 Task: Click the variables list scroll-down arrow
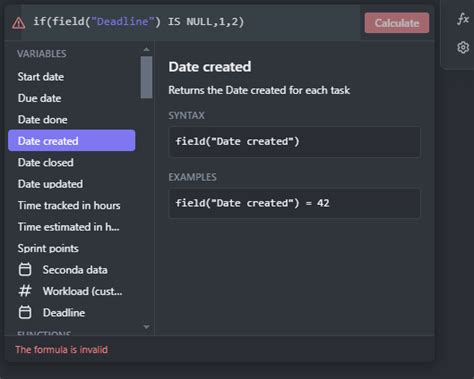(146, 327)
